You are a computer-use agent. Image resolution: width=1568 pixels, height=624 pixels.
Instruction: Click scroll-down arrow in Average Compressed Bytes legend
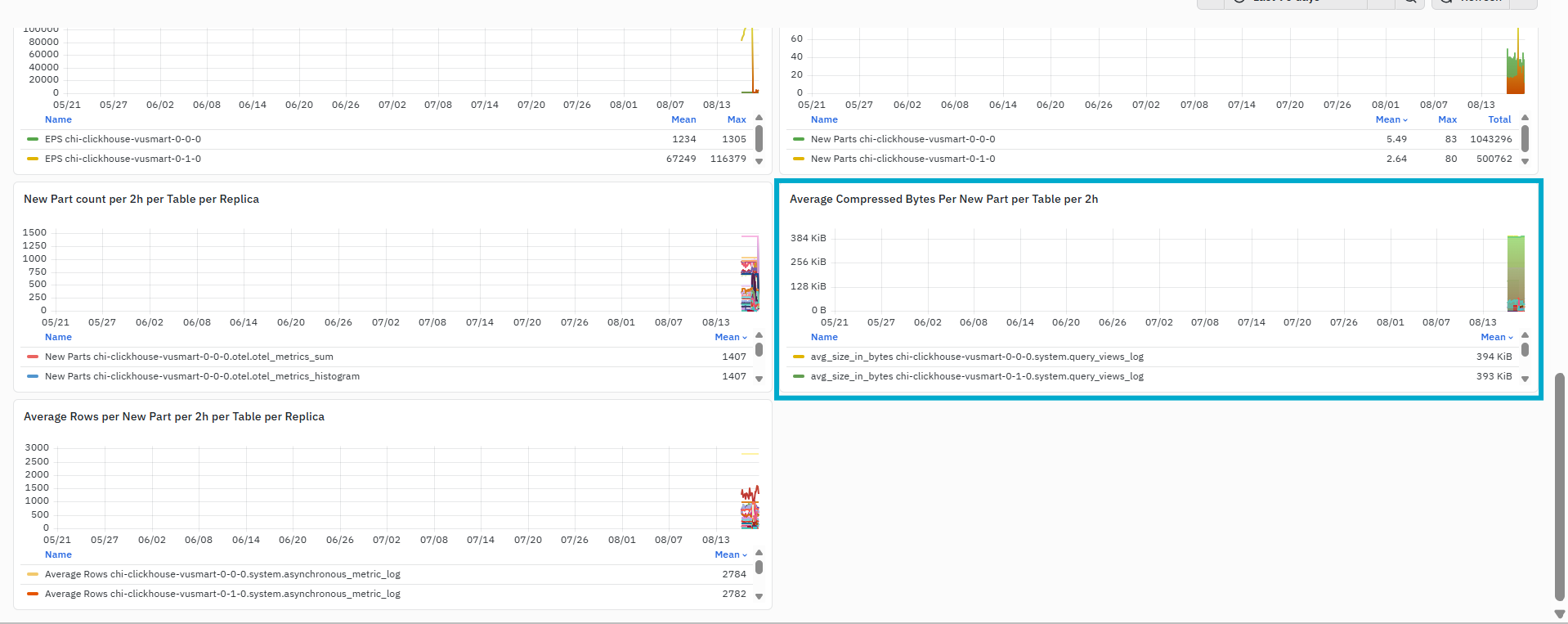(x=1525, y=379)
